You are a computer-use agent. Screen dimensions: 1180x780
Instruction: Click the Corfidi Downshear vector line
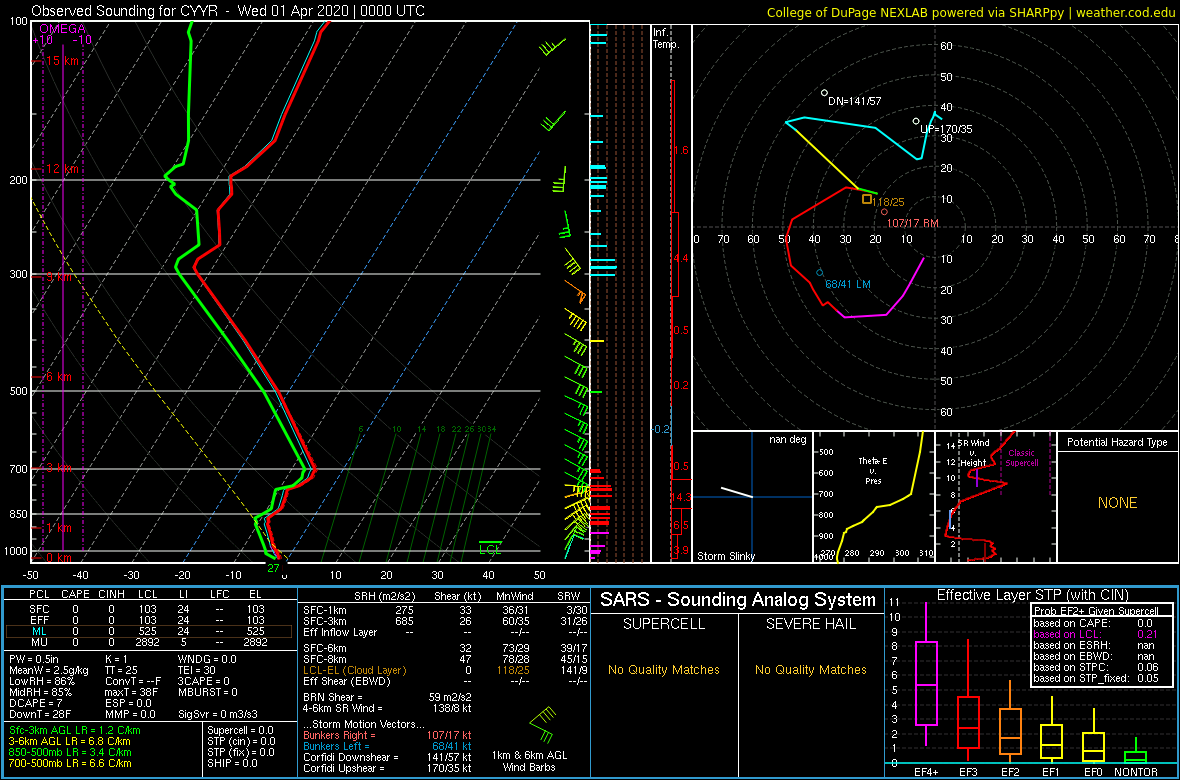point(386,757)
